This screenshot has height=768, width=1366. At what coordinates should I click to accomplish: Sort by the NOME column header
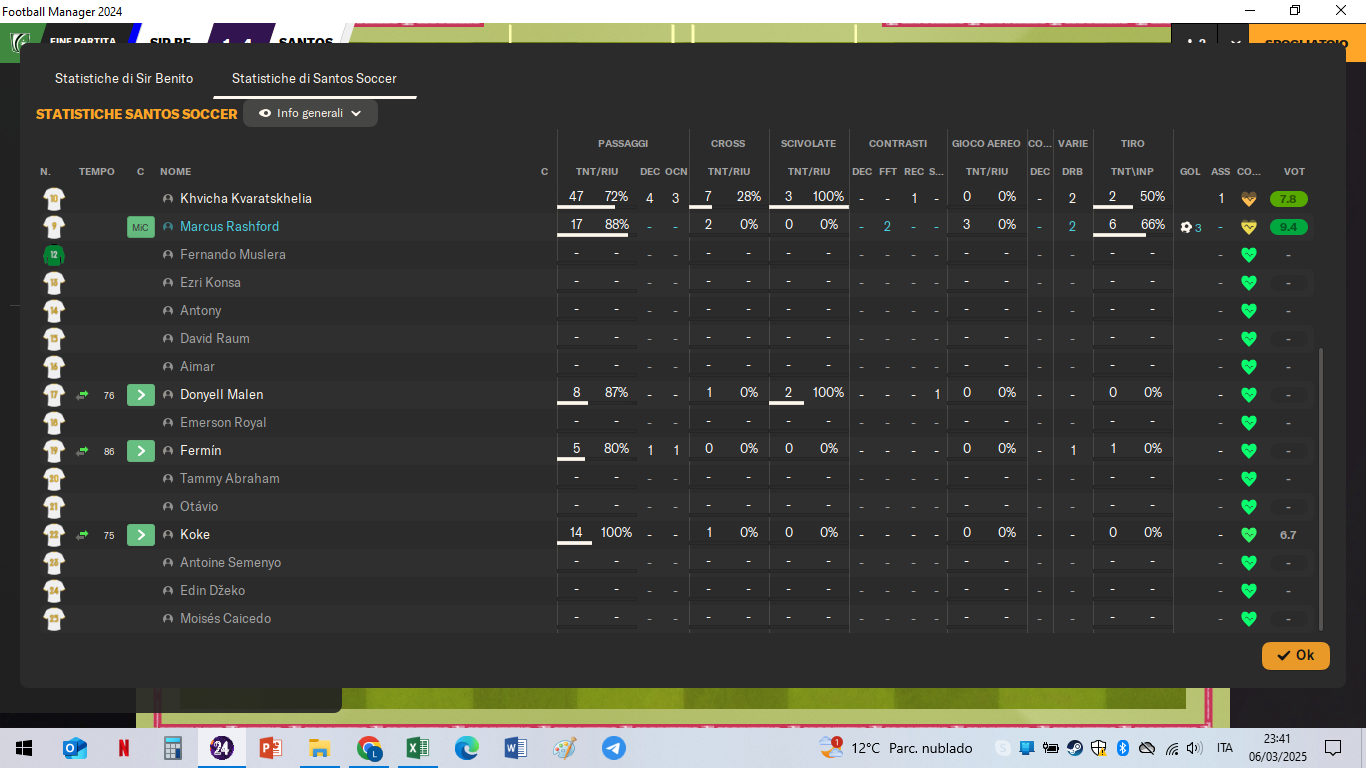click(x=175, y=171)
